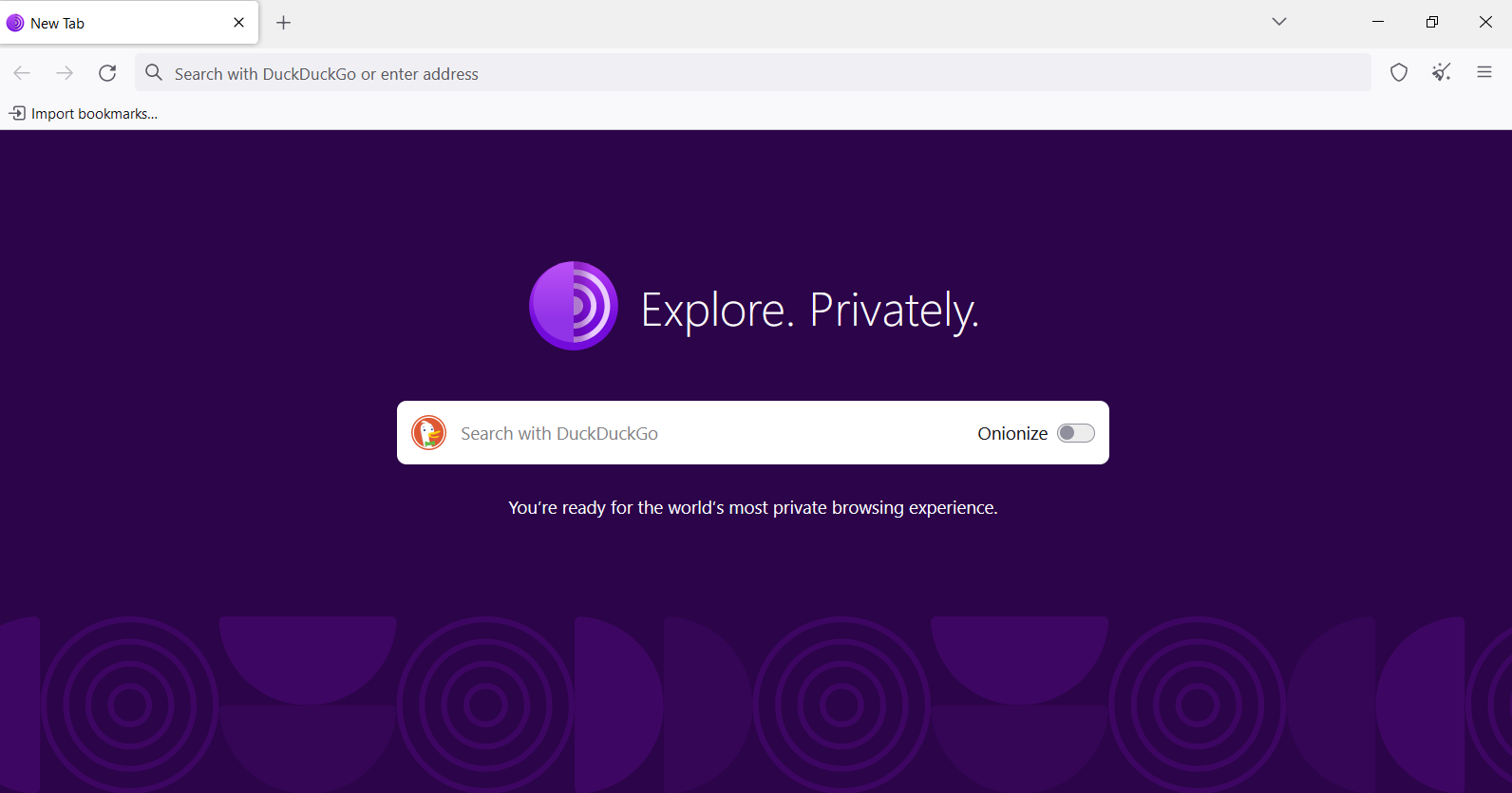Click the Explore. Privately. heading

[x=810, y=311]
